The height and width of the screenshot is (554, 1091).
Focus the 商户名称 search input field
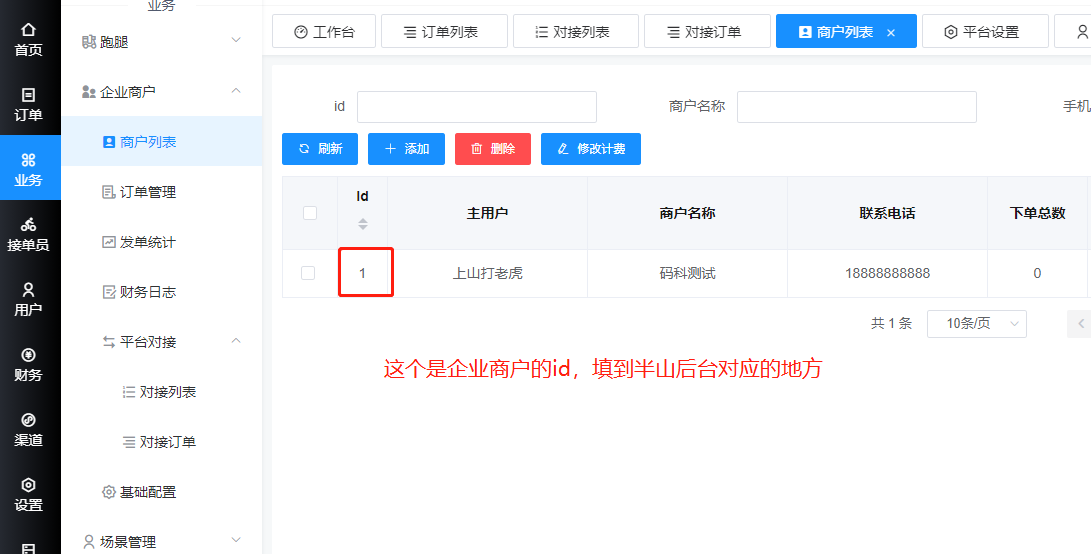click(857, 107)
